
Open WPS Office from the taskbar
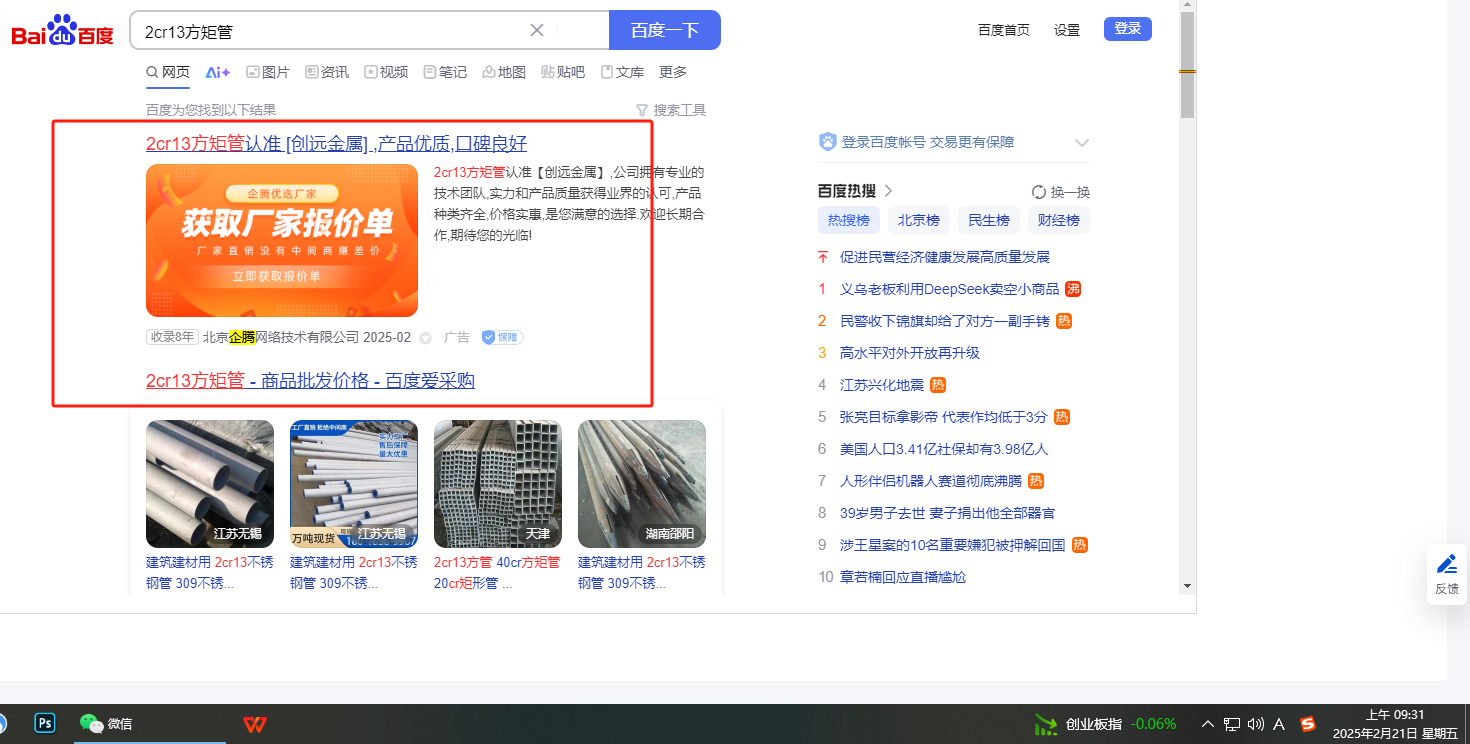tap(254, 724)
